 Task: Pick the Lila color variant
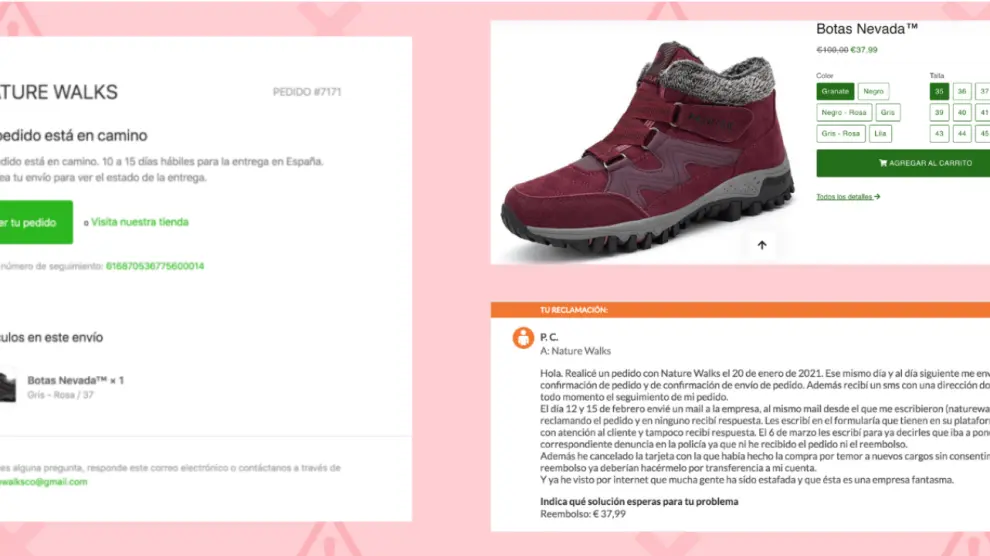tap(880, 134)
